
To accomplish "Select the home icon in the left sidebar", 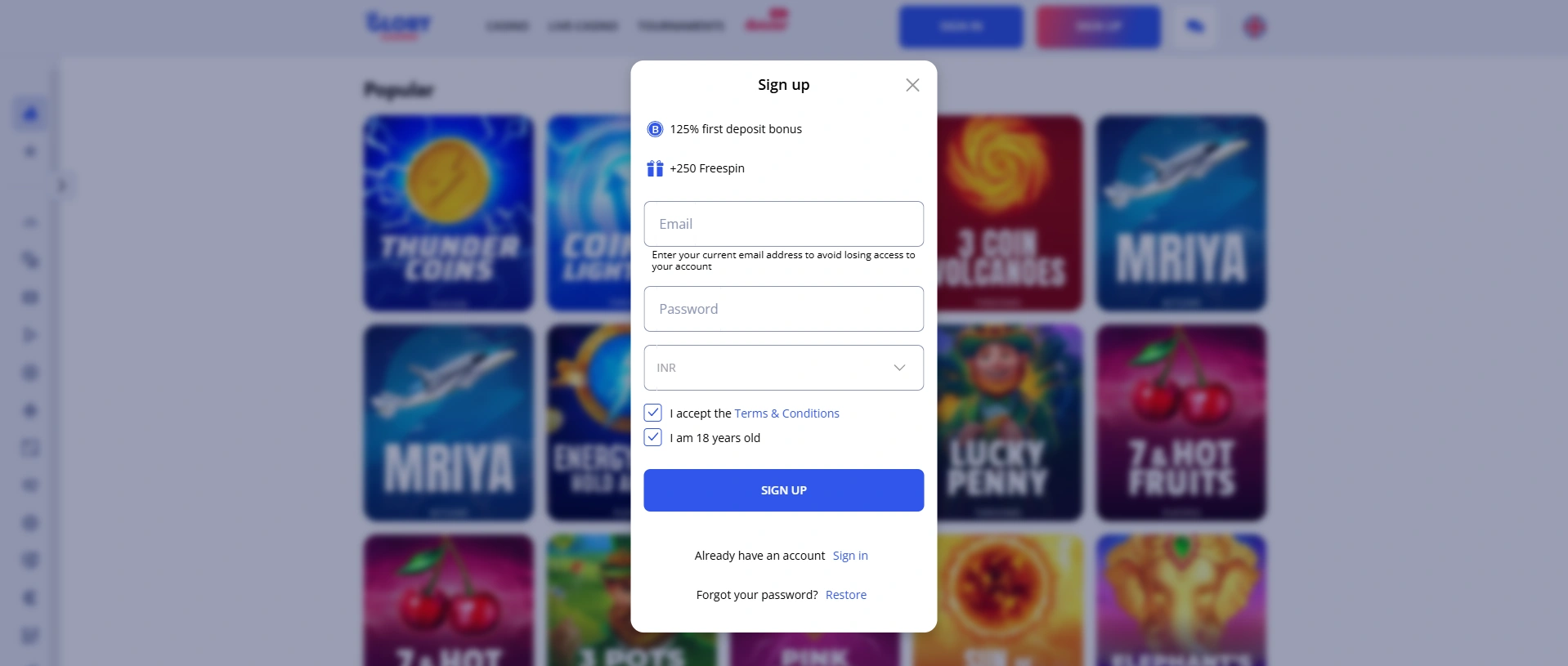I will click(29, 113).
